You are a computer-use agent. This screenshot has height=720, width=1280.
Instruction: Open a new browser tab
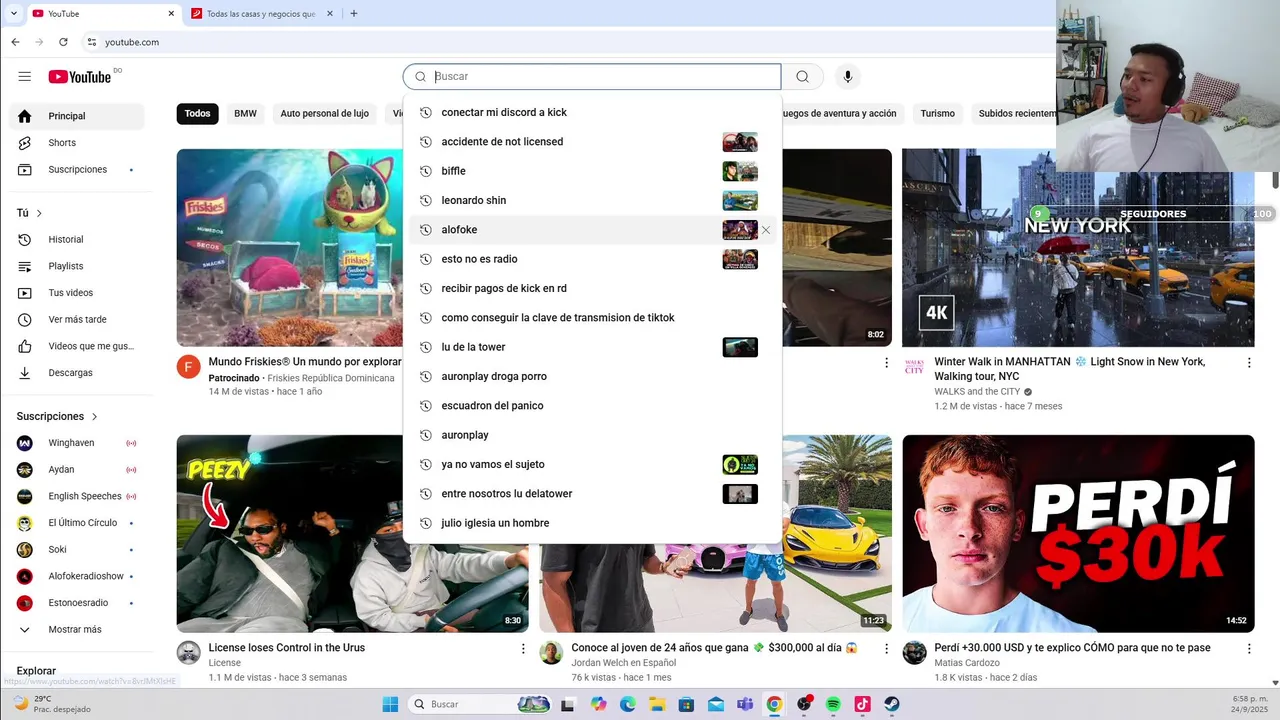tap(354, 14)
